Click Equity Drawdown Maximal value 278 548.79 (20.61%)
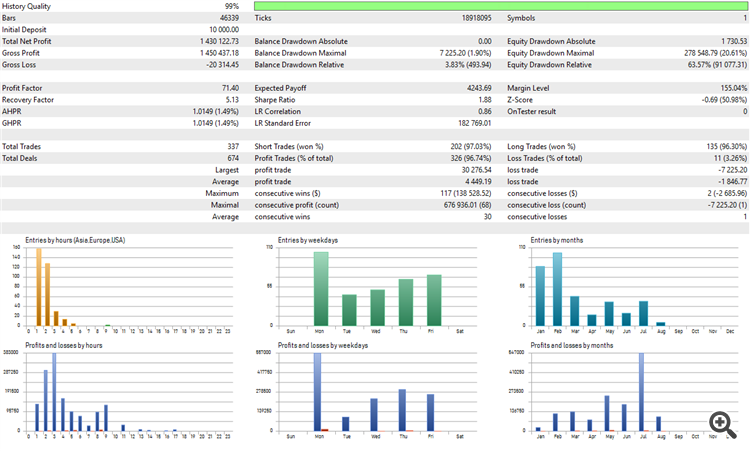 (716, 53)
